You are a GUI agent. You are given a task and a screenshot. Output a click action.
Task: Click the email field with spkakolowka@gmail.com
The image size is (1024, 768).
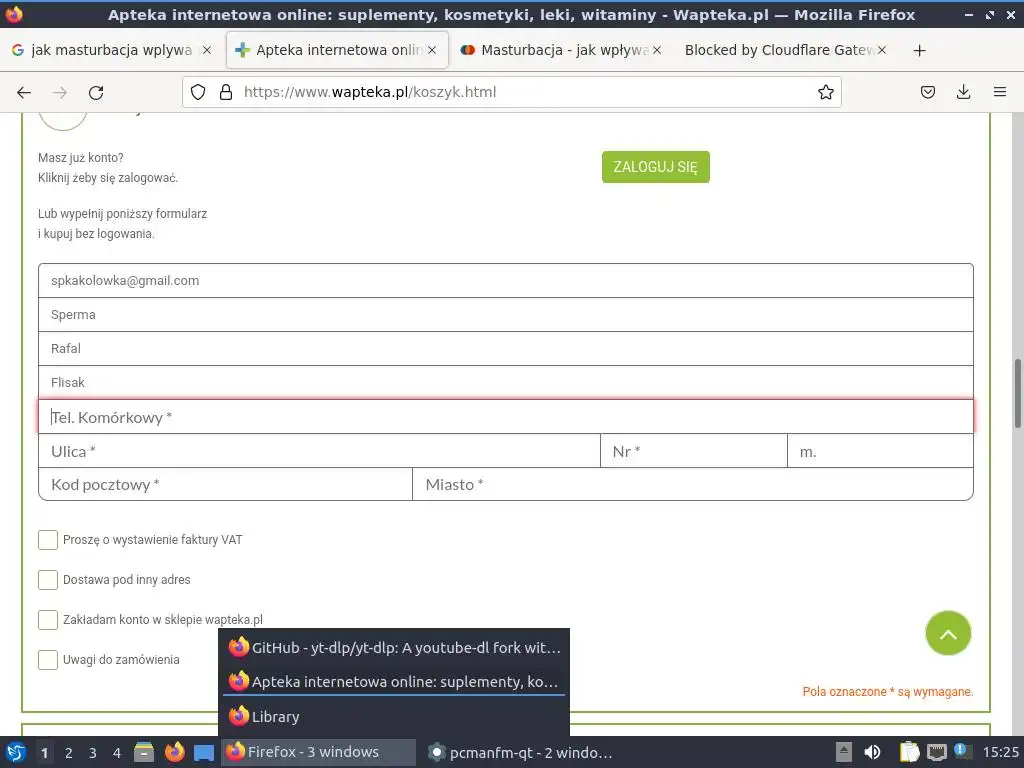(x=506, y=281)
